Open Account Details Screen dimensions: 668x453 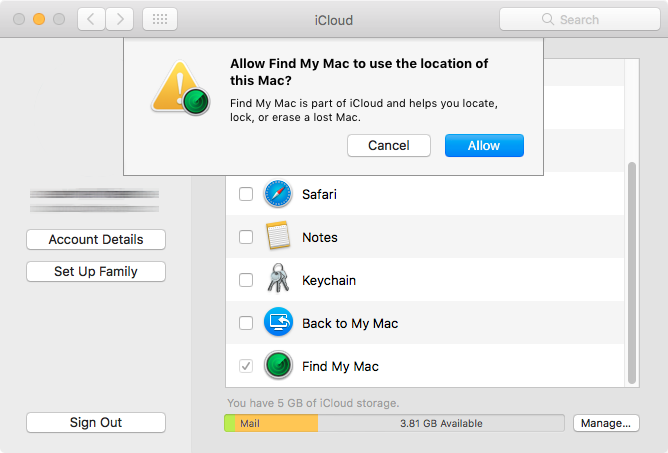(x=96, y=239)
